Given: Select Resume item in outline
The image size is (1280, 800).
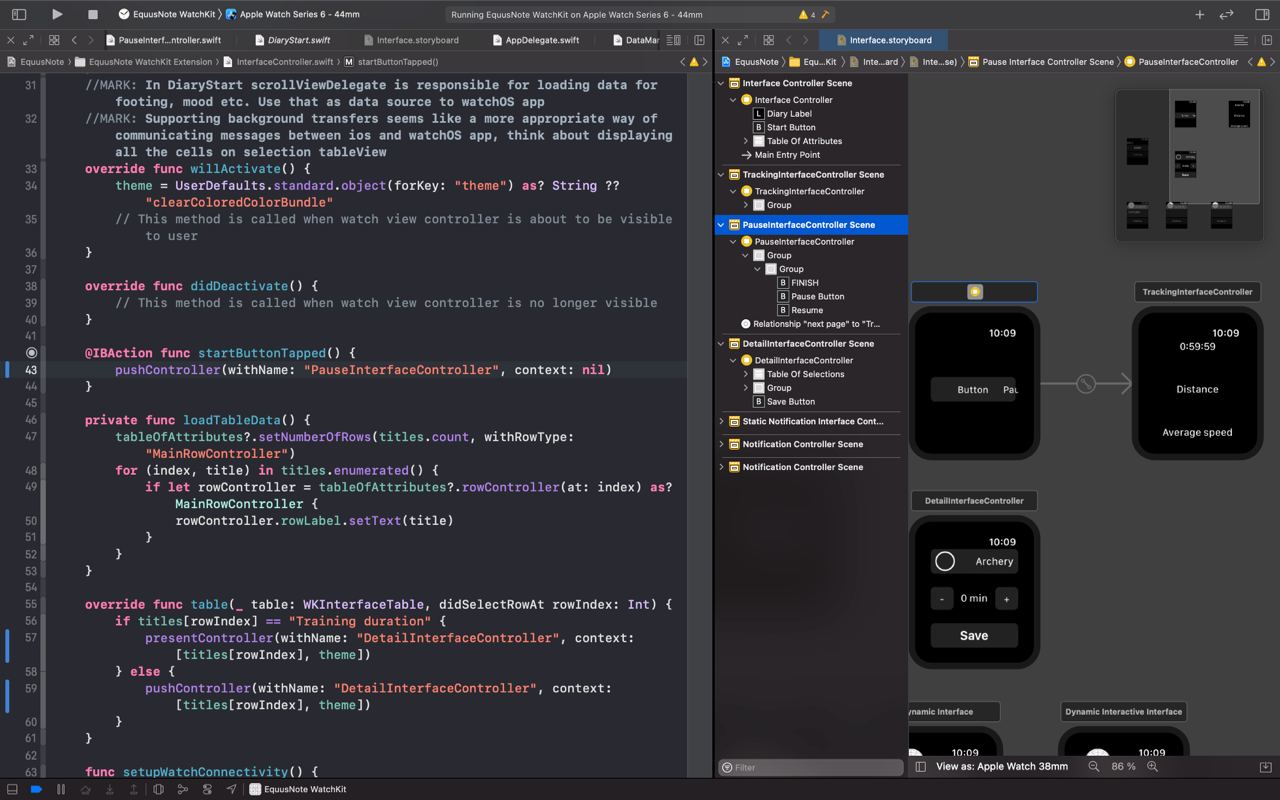Looking at the screenshot, I should [x=800, y=310].
